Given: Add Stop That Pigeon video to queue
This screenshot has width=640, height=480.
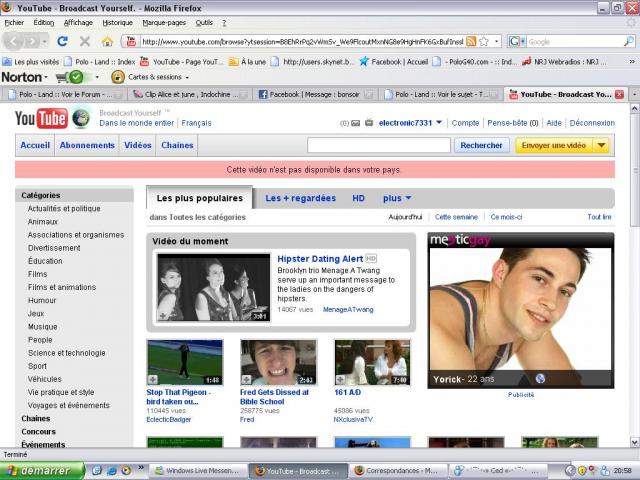Looking at the screenshot, I should (153, 380).
